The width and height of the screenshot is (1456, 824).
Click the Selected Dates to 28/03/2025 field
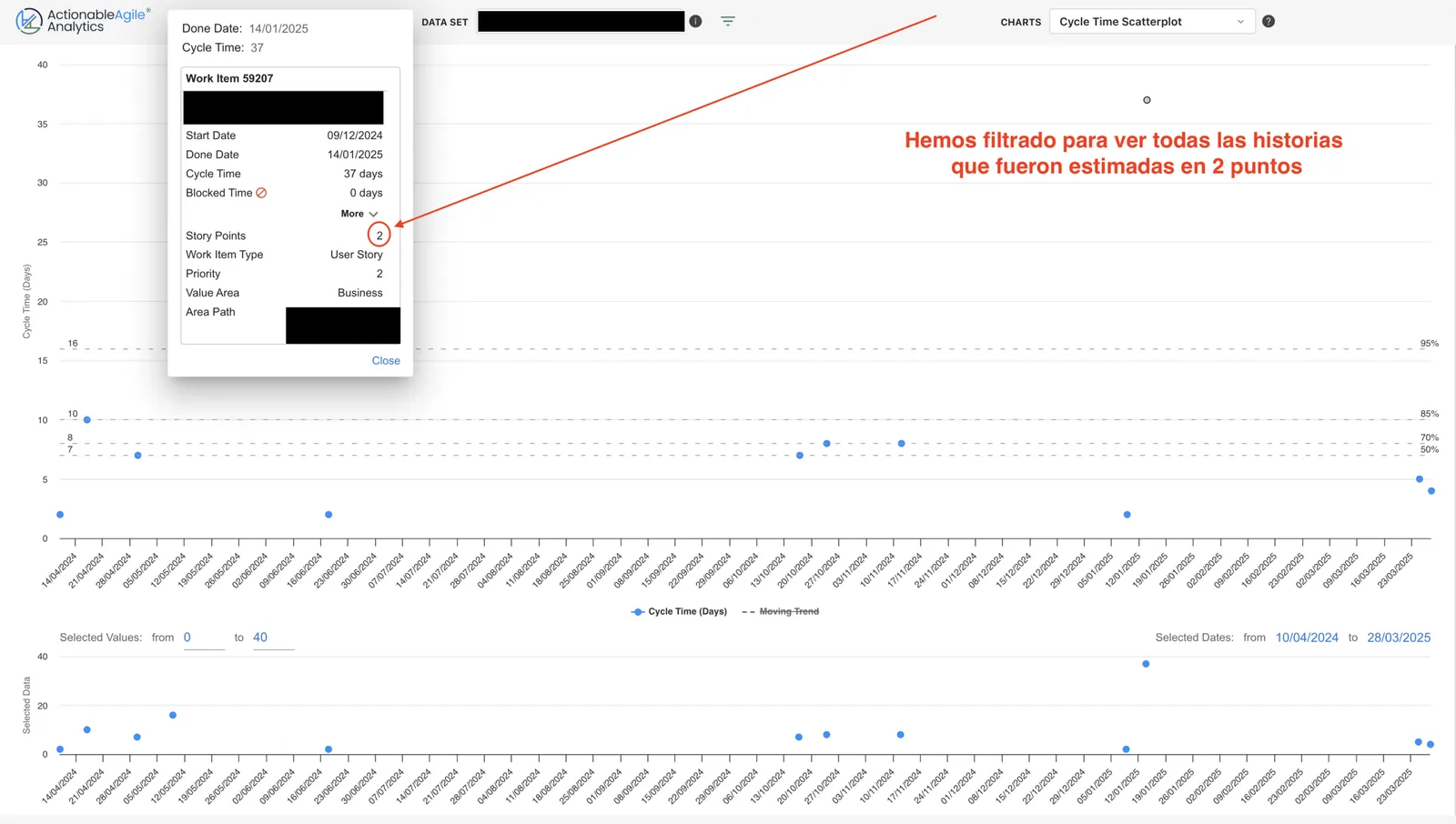point(1399,638)
